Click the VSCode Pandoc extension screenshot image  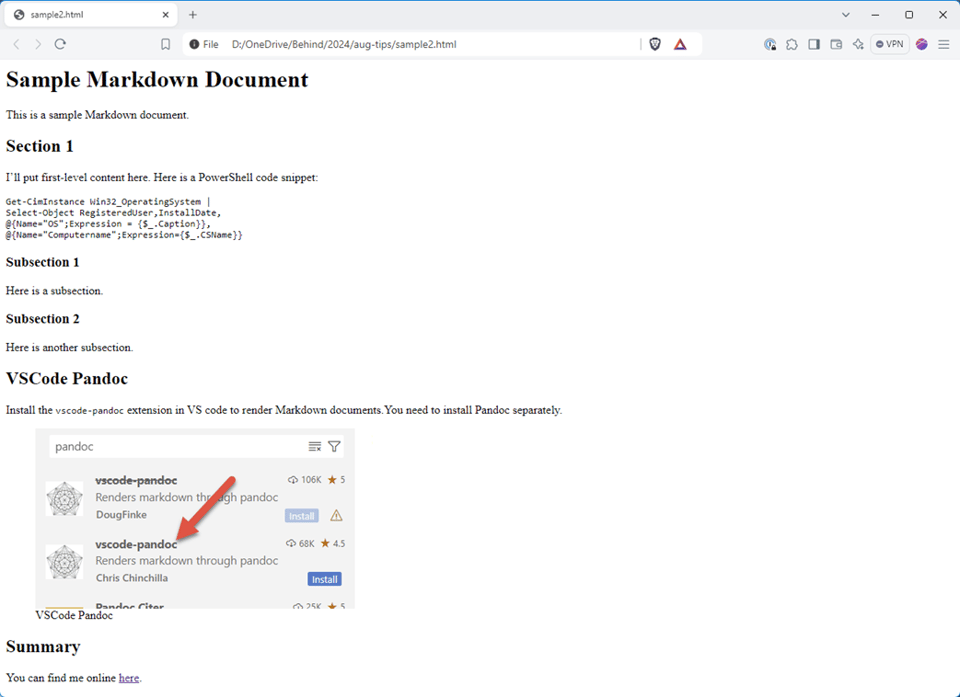[x=195, y=518]
